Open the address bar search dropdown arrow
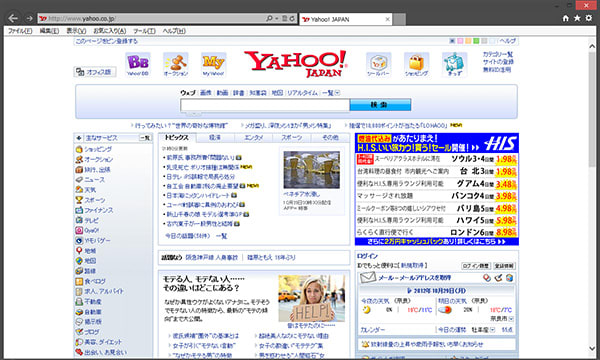The height and width of the screenshot is (360, 600). click(277, 18)
